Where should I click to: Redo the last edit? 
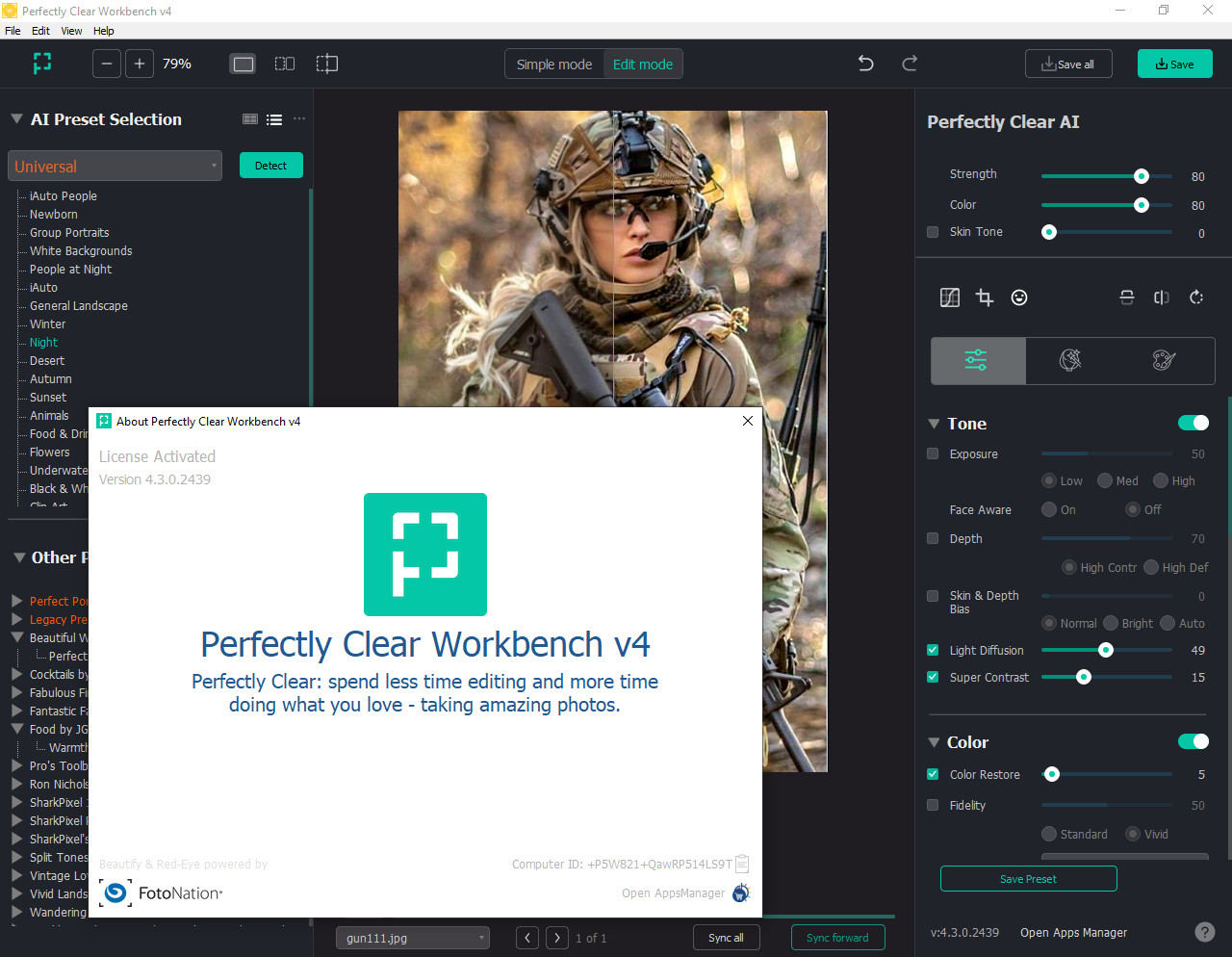click(910, 64)
